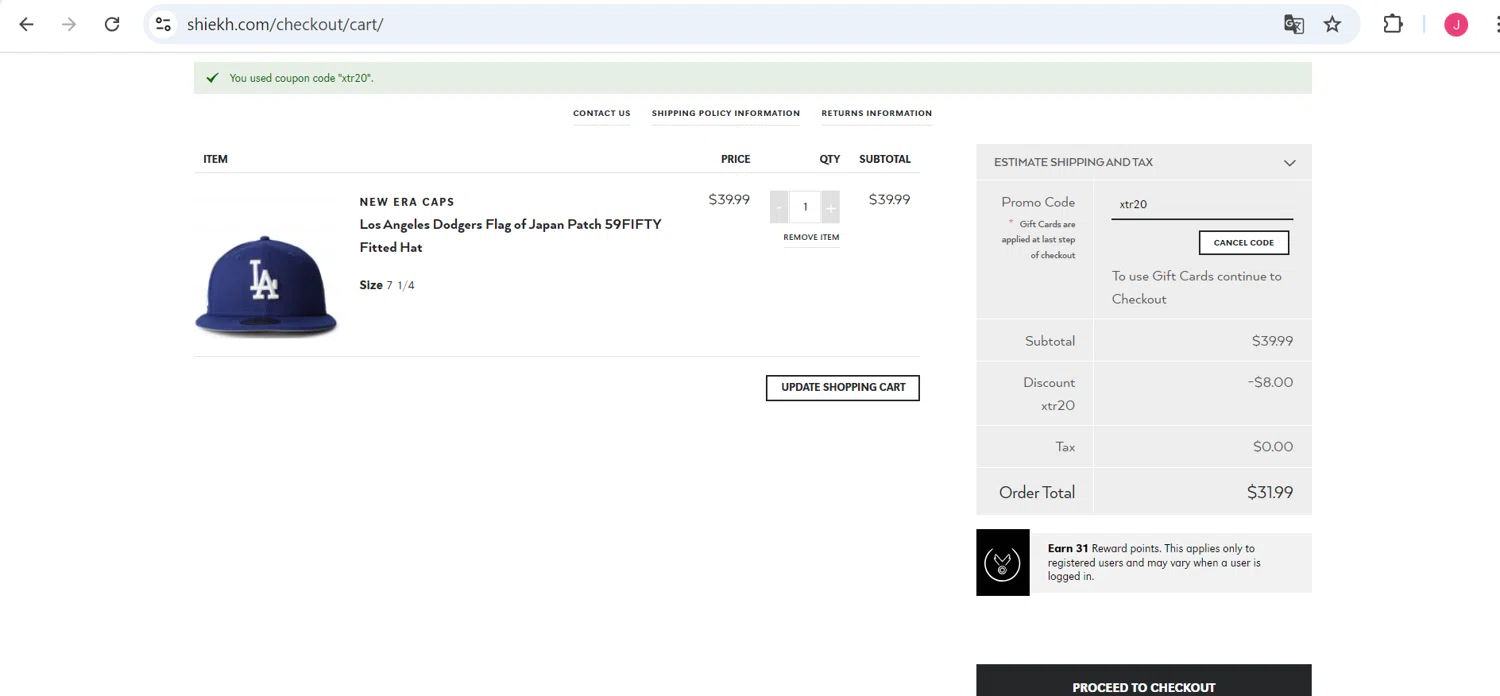The width and height of the screenshot is (1500, 696).
Task: Open the browser extensions puzzle icon
Action: (1393, 24)
